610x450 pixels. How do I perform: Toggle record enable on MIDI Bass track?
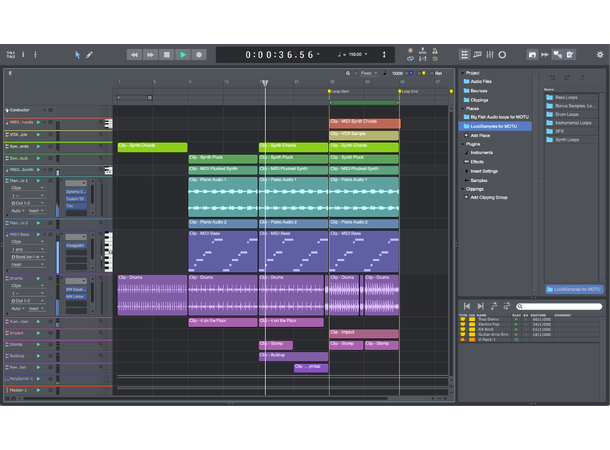(44, 235)
